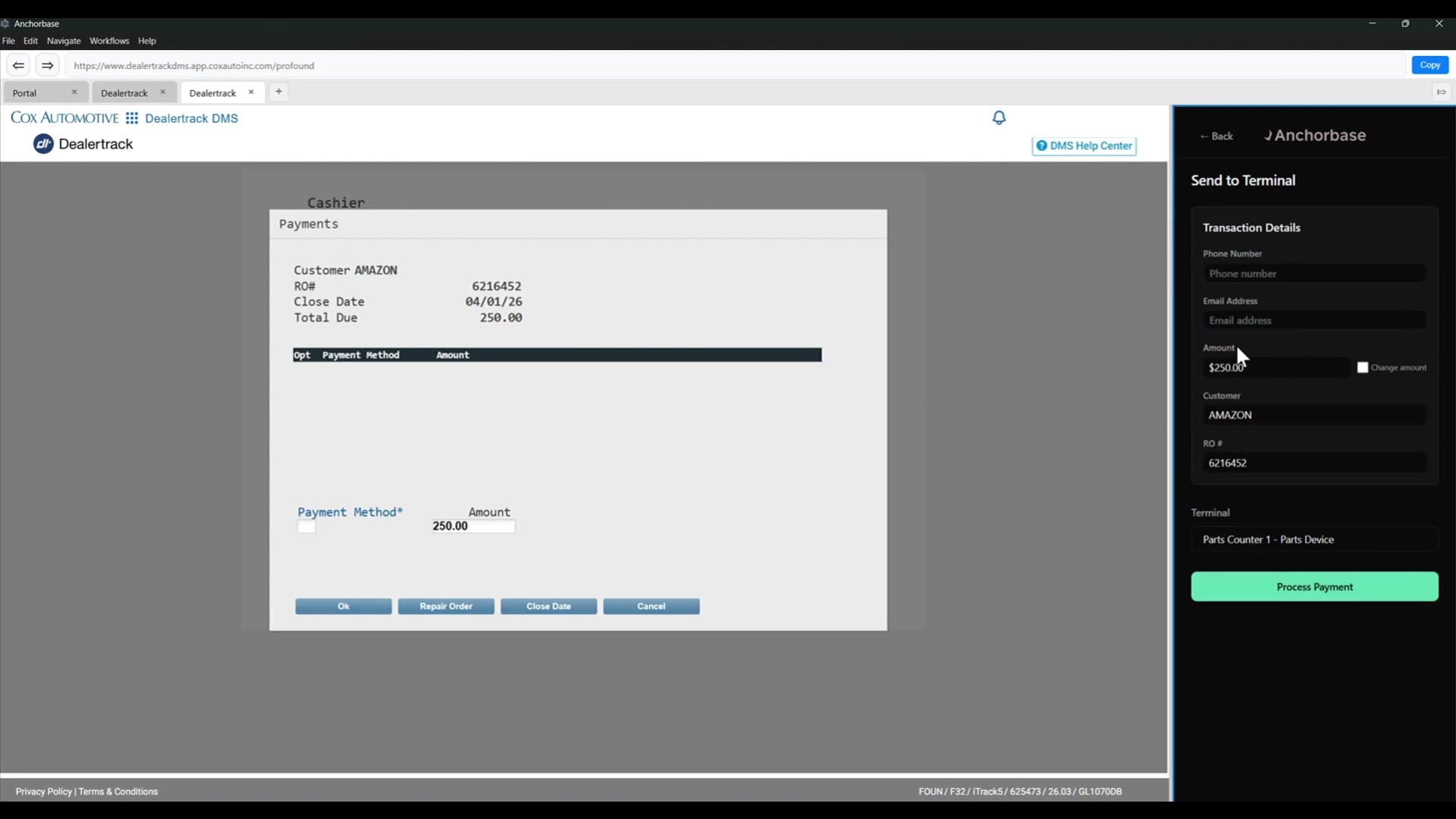Screen dimensions: 1456x819
Task: Open the Workflows menu
Action: (109, 41)
